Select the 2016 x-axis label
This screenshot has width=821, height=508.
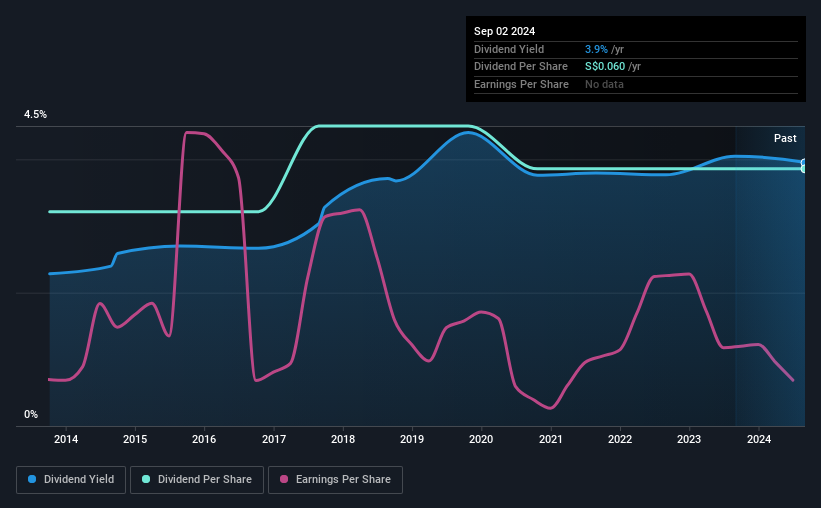[x=204, y=439]
